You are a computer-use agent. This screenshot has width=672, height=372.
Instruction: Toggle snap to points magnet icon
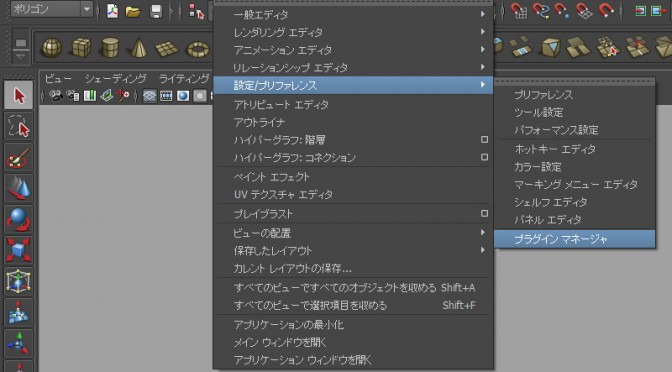562,10
